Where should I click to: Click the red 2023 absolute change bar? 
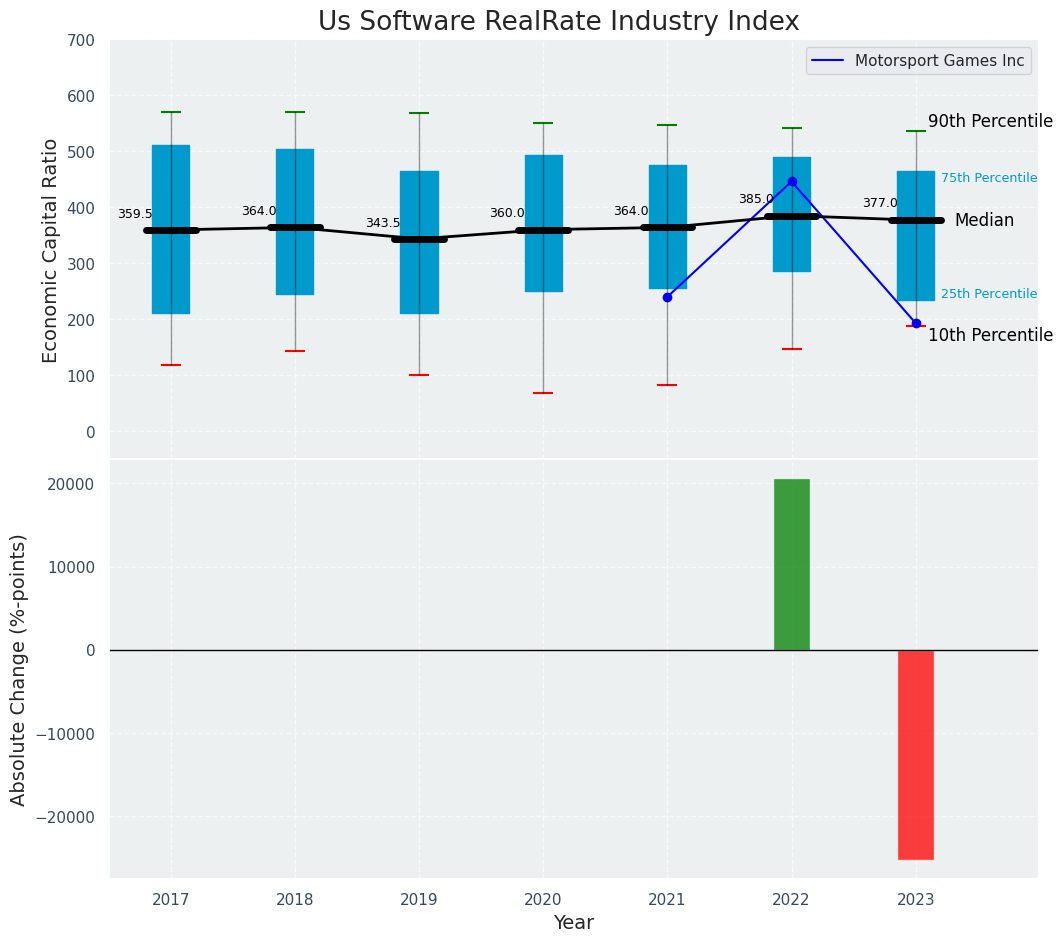(915, 754)
